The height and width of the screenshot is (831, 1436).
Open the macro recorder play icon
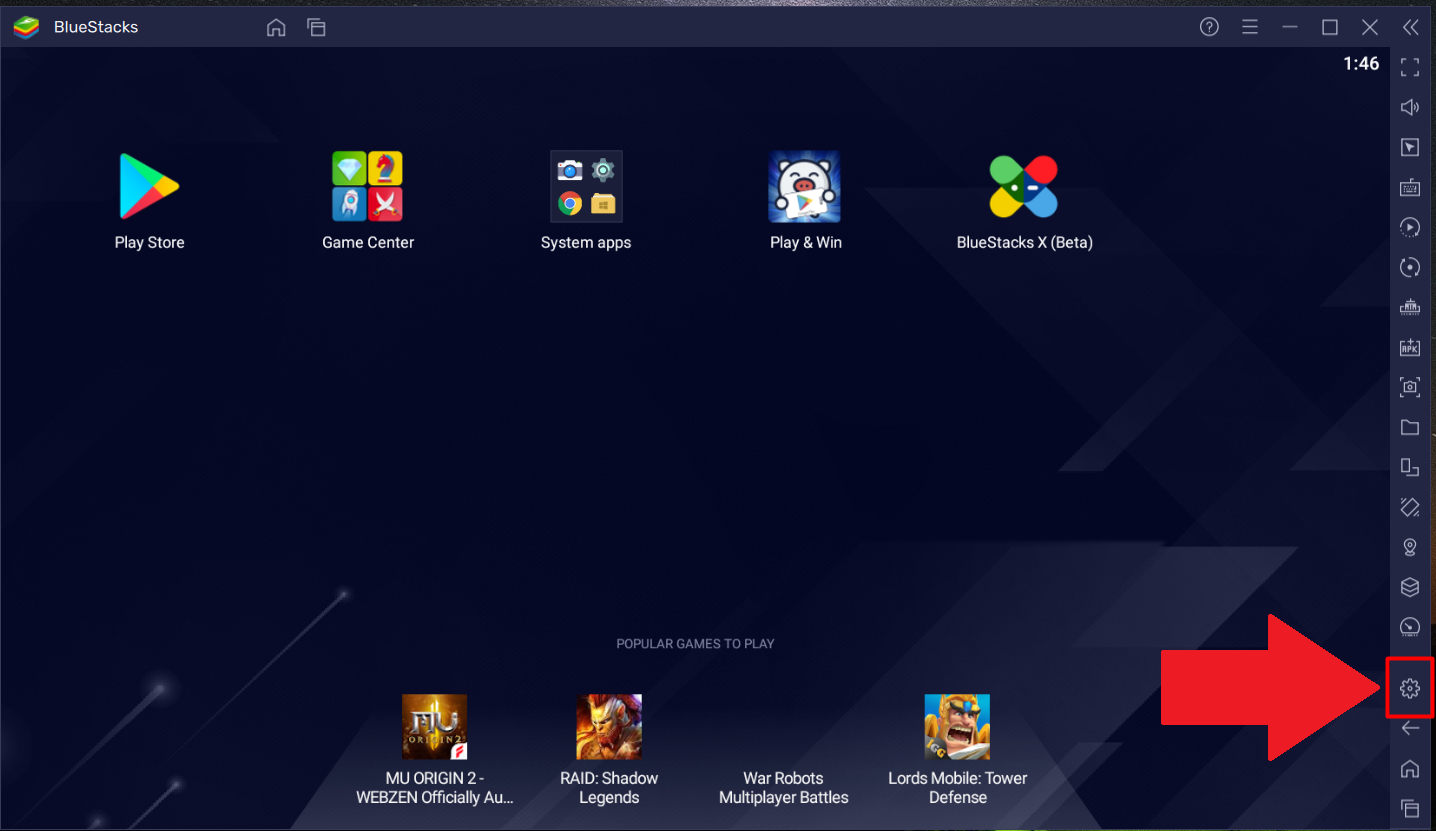[x=1410, y=227]
